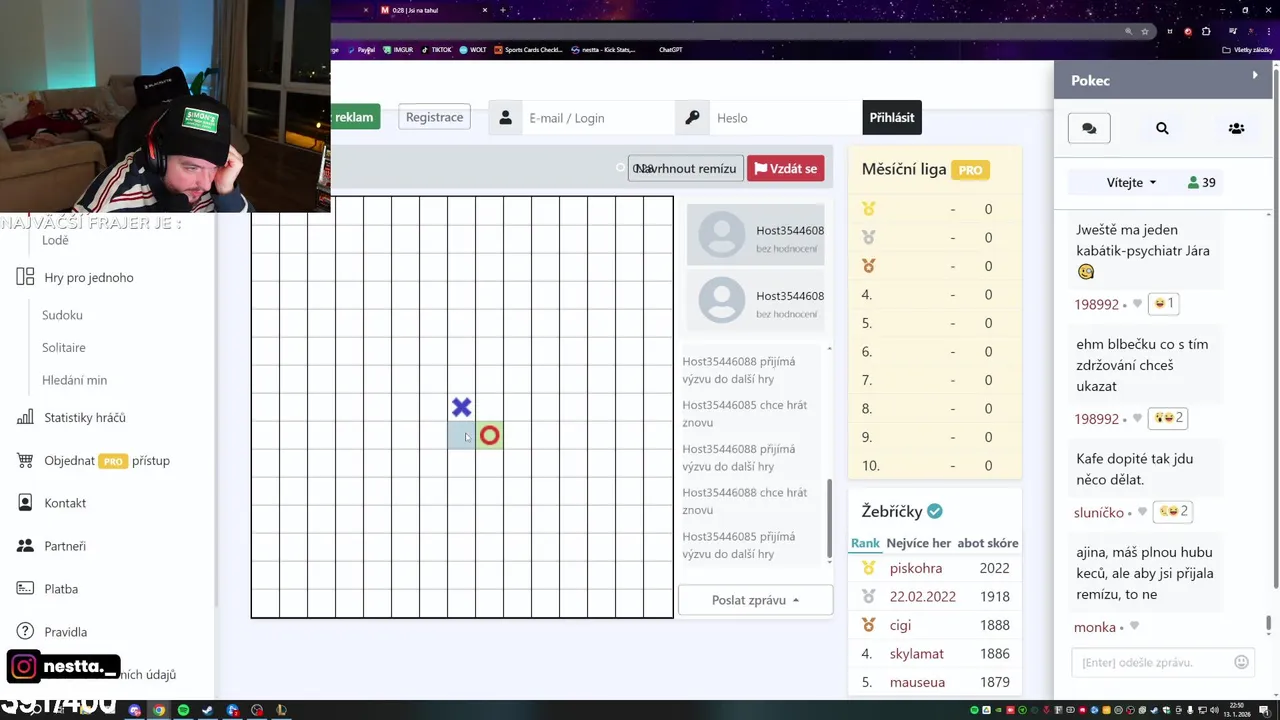This screenshot has height=720, width=1280.
Task: Open ChatGPT bookmark
Action: pos(670,49)
